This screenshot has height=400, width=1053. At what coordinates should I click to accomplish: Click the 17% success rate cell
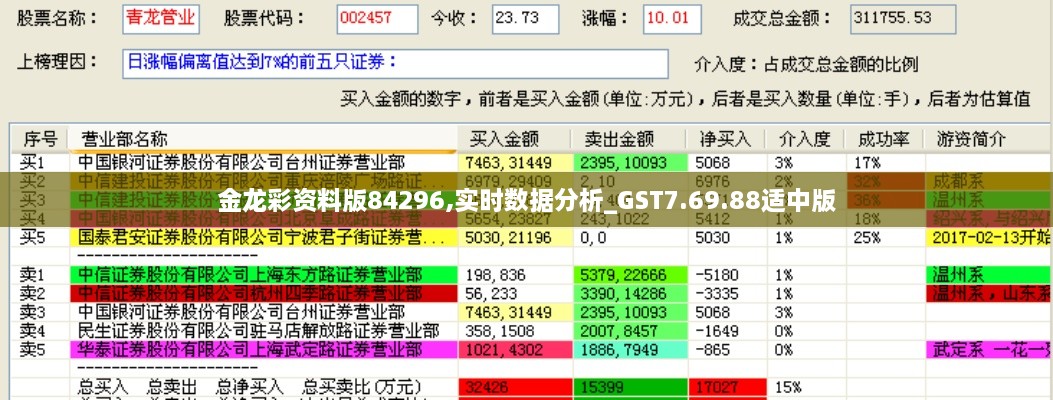point(867,162)
